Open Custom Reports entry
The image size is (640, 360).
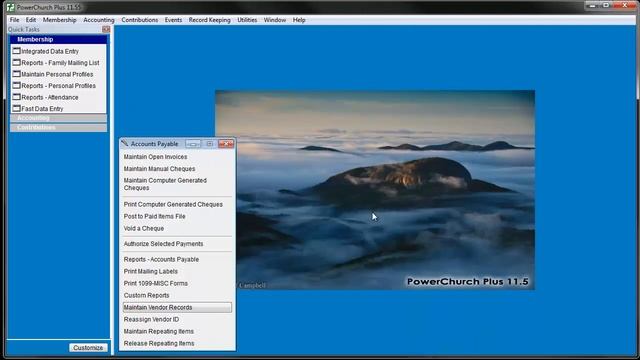click(x=146, y=295)
